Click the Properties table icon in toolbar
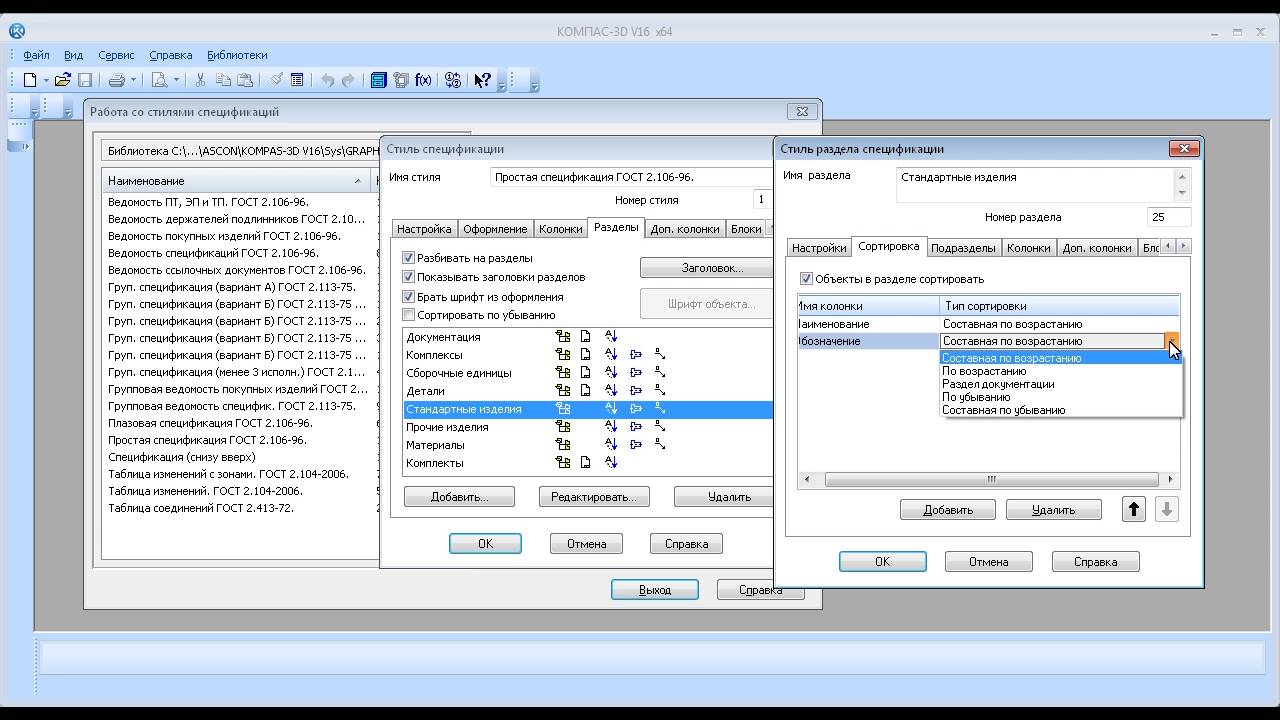The height and width of the screenshot is (720, 1280). (297, 80)
